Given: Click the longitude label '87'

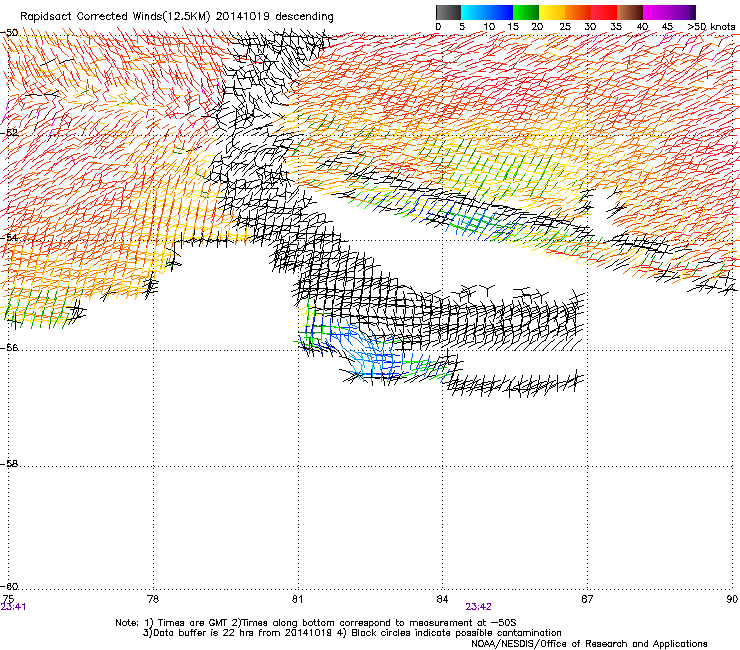Looking at the screenshot, I should [x=587, y=599].
